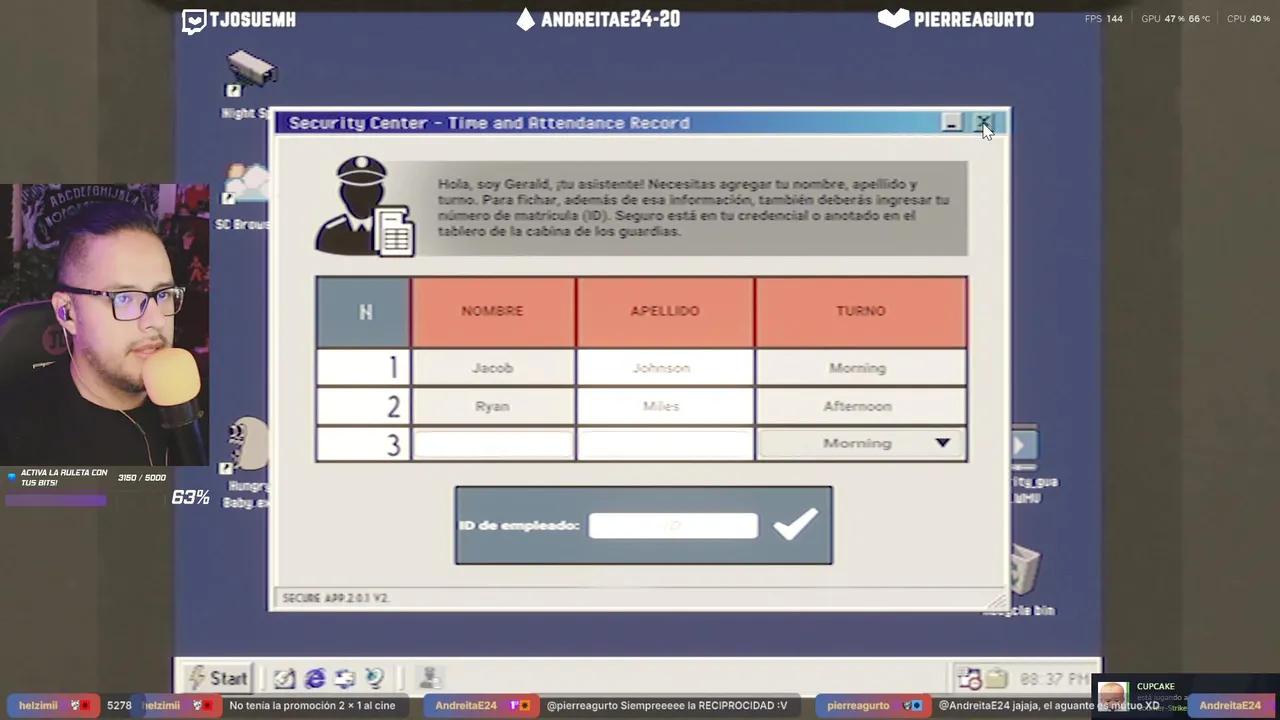The width and height of the screenshot is (1280, 720).
Task: Click the FPS 144 performance readout
Action: coord(1104,19)
